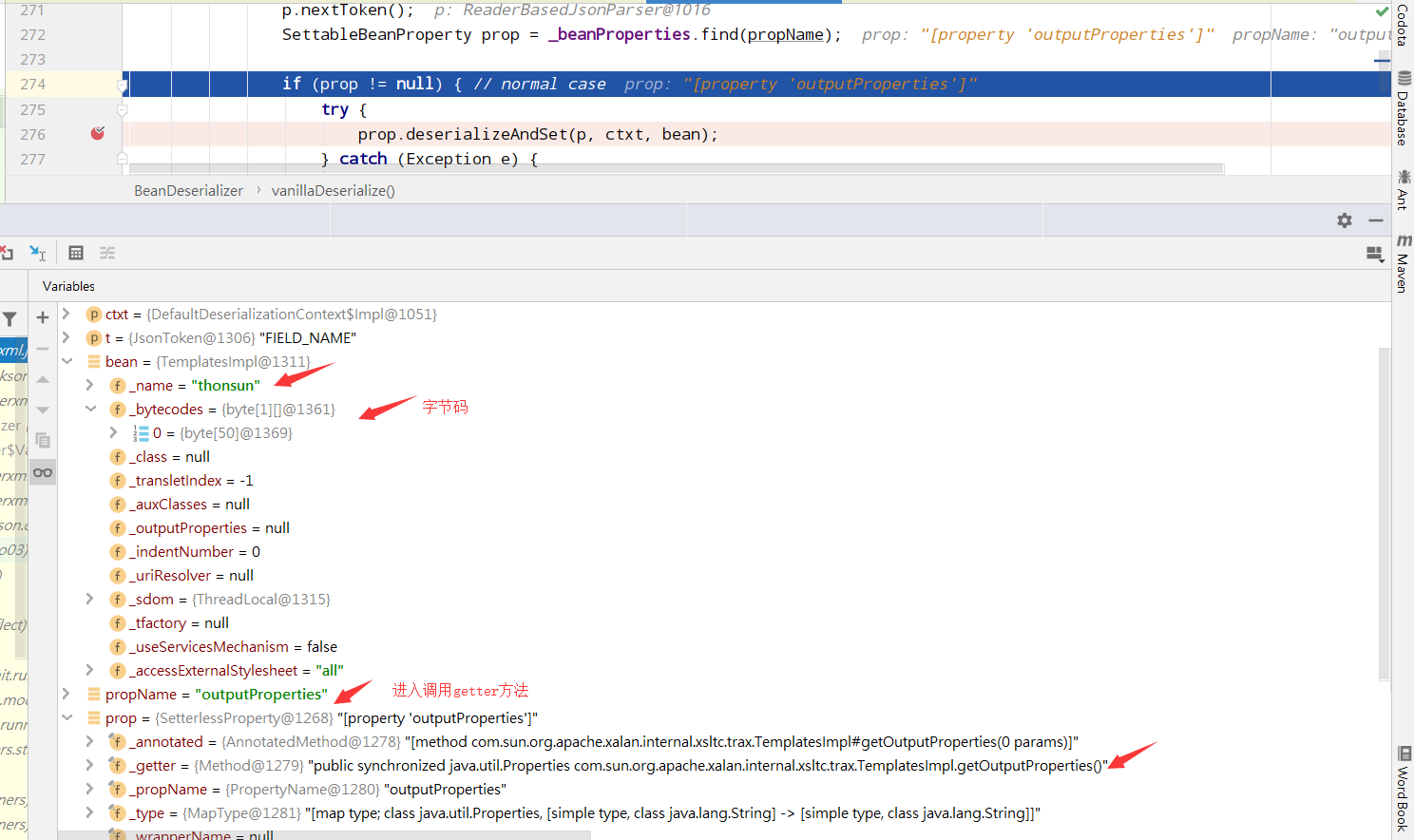Expand the _propName PropertyName node
The width and height of the screenshot is (1414, 840).
(x=90, y=789)
